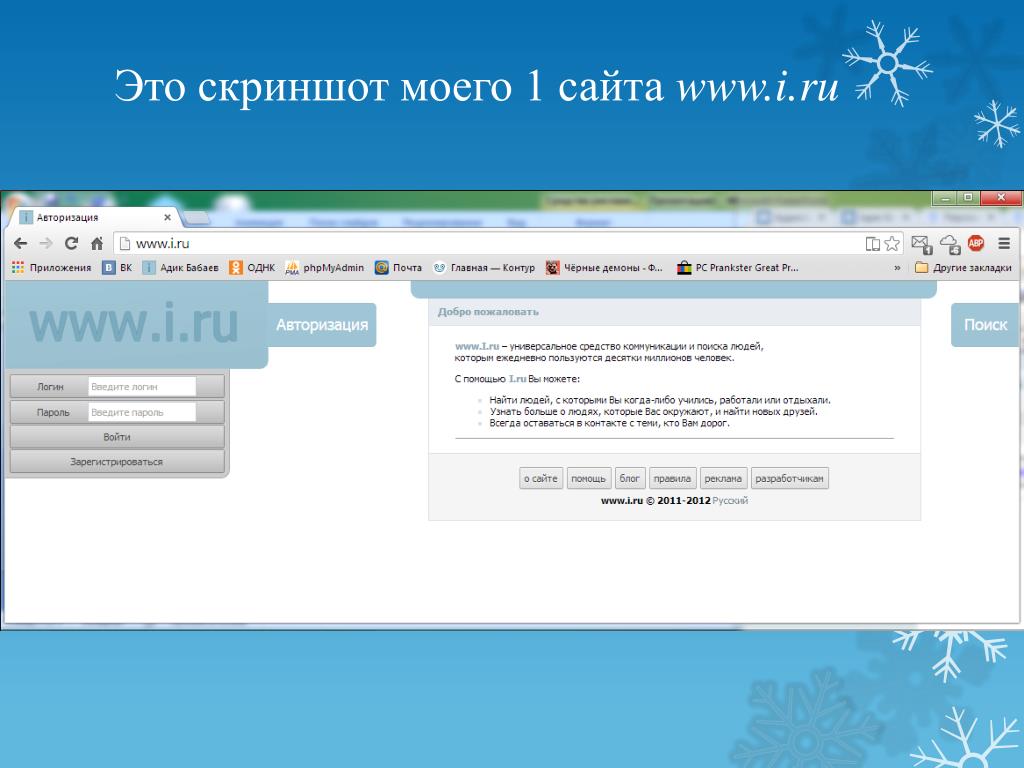Open the Другие закладки folder

click(963, 268)
